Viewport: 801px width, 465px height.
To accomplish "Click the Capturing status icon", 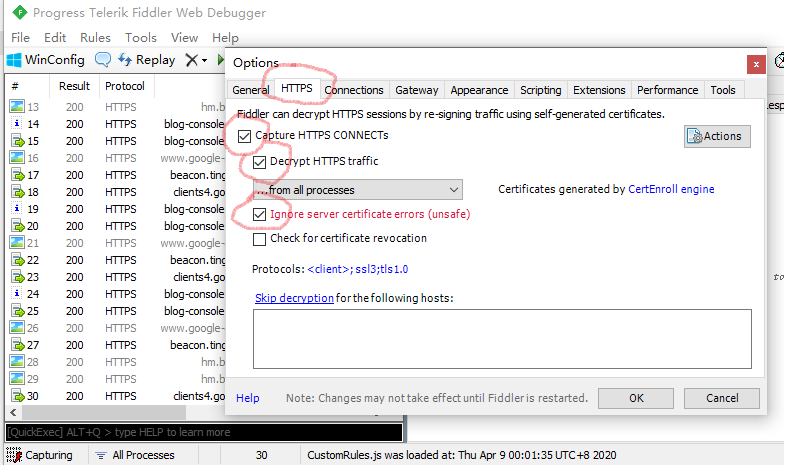I will pyautogui.click(x=14, y=455).
